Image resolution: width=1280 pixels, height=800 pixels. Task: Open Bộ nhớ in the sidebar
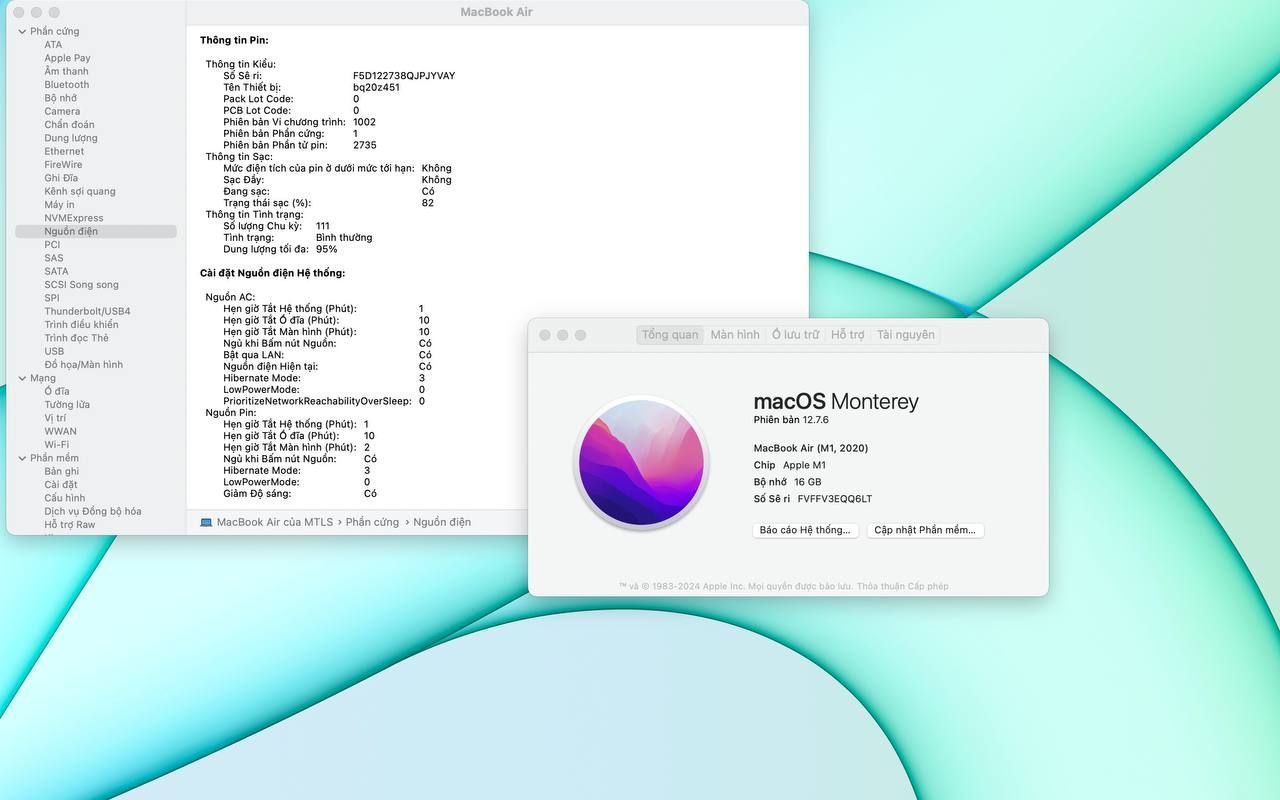(60, 98)
